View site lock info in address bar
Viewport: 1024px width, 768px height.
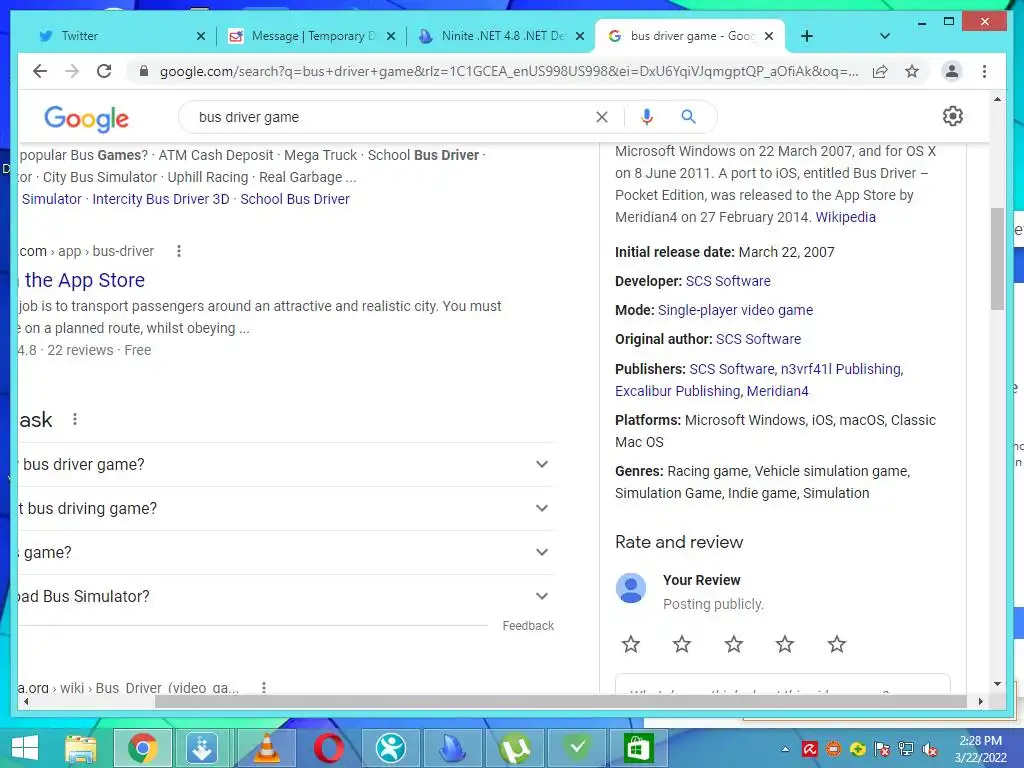144,71
